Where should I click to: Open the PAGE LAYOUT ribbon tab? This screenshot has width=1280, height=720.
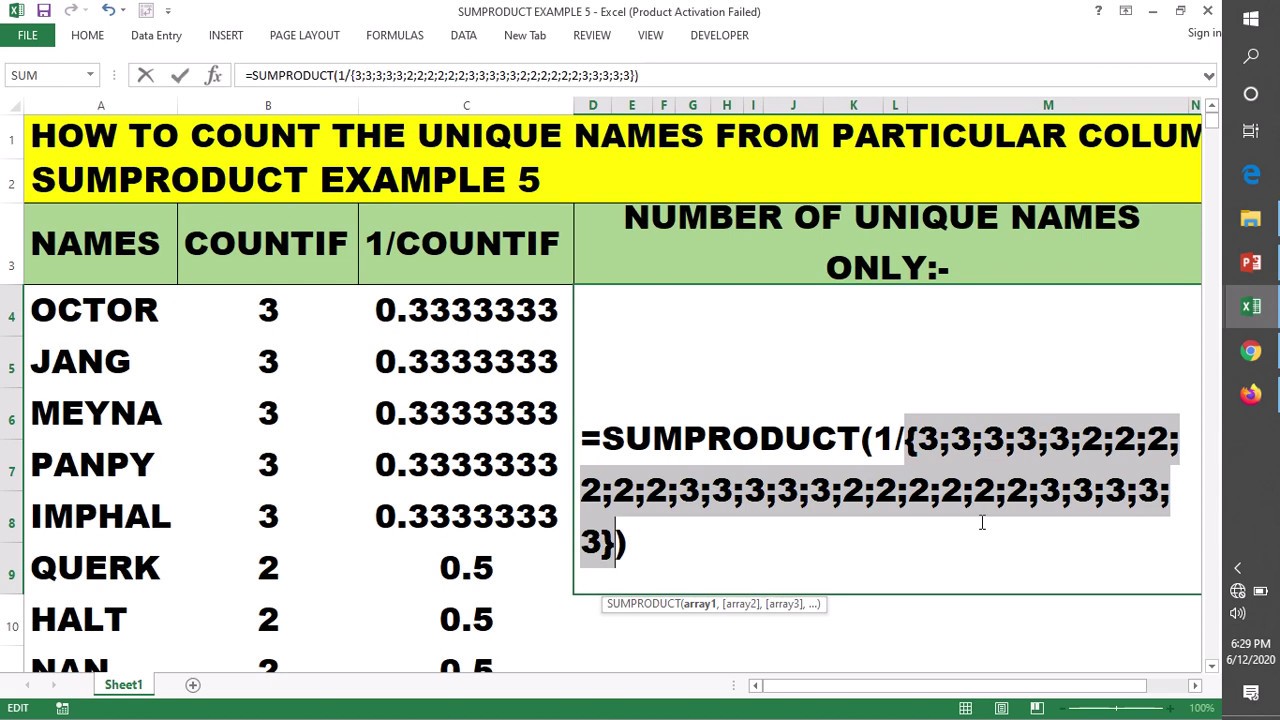click(305, 35)
